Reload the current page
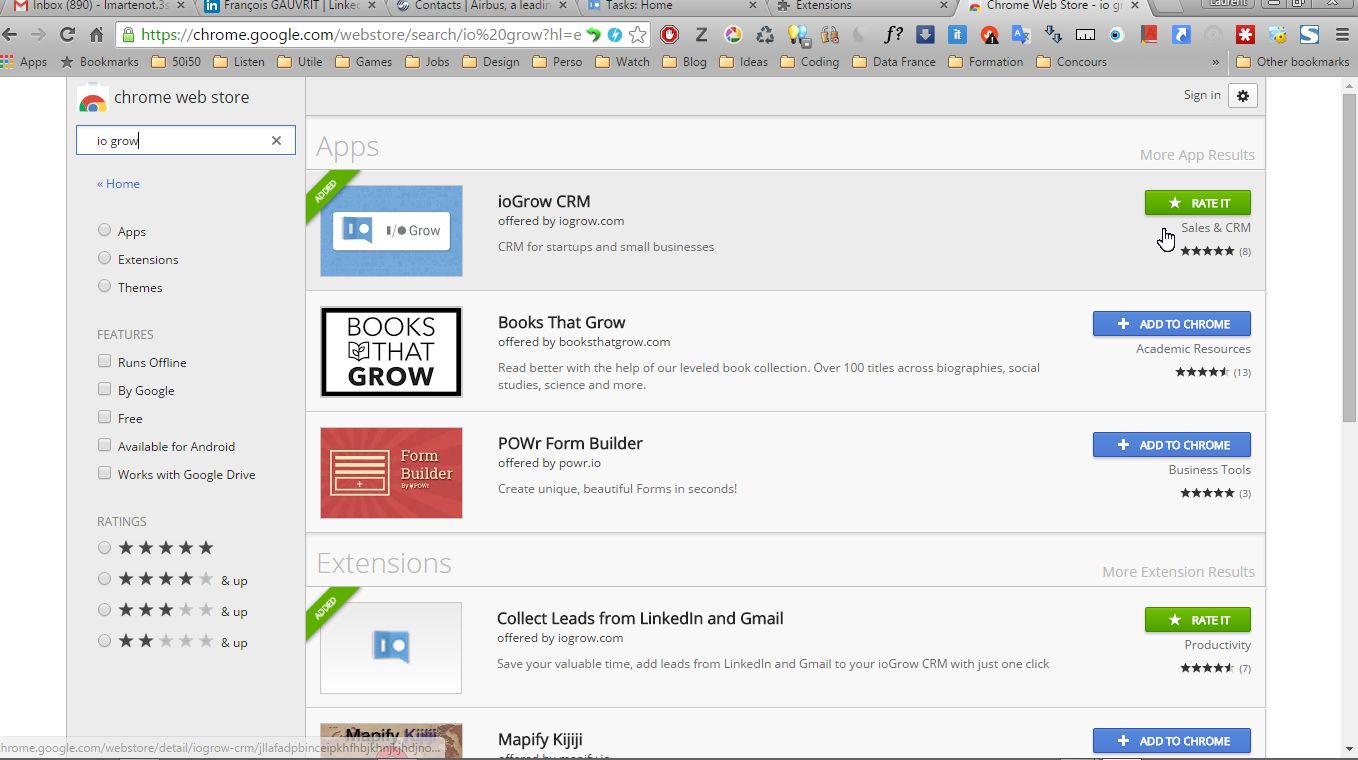Screen dimensions: 1358x760 67,35
